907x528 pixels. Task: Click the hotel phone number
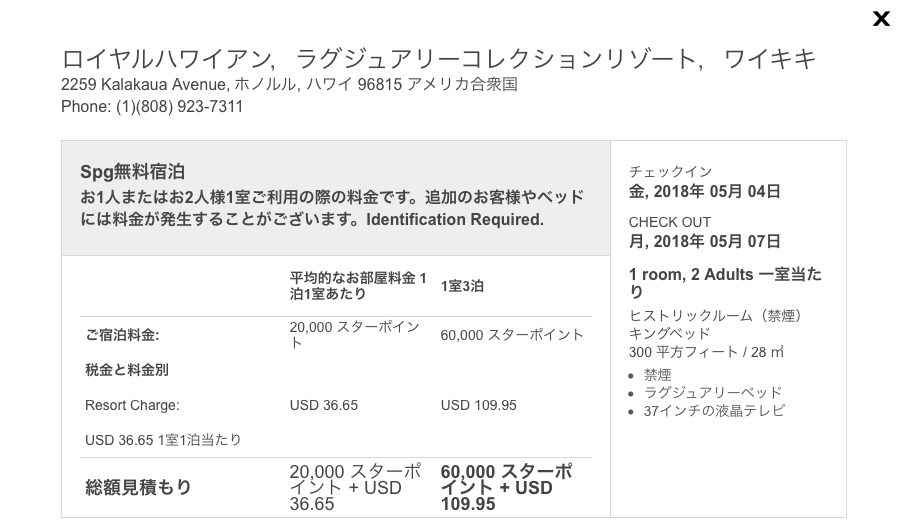152,106
